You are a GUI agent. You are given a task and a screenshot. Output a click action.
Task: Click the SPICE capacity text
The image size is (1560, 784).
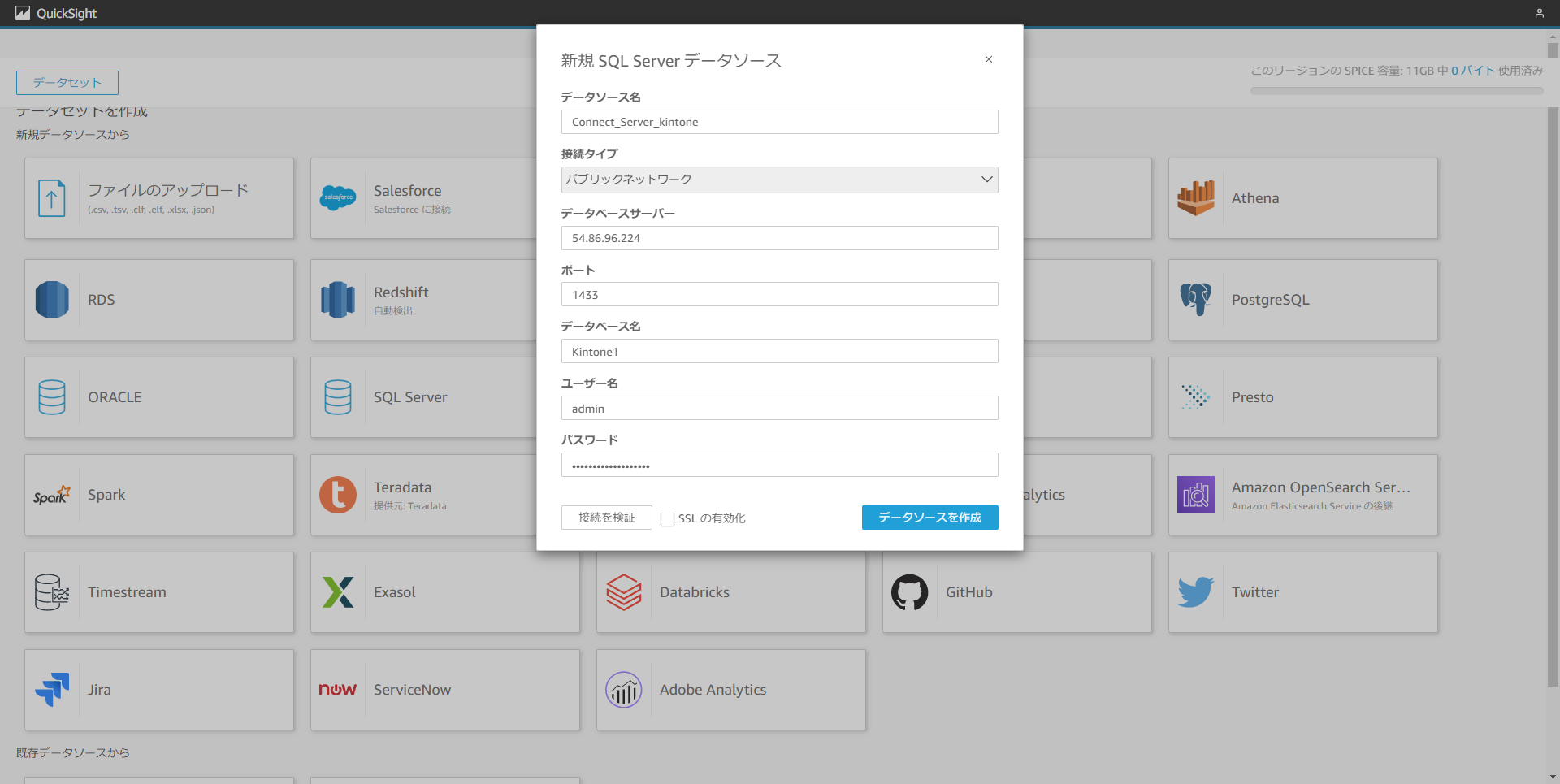(1397, 71)
